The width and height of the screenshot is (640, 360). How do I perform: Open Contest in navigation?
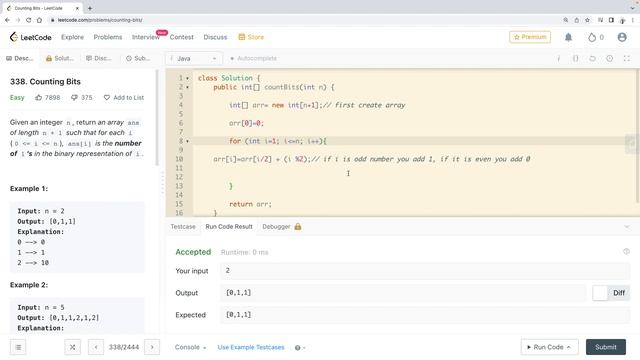click(182, 37)
